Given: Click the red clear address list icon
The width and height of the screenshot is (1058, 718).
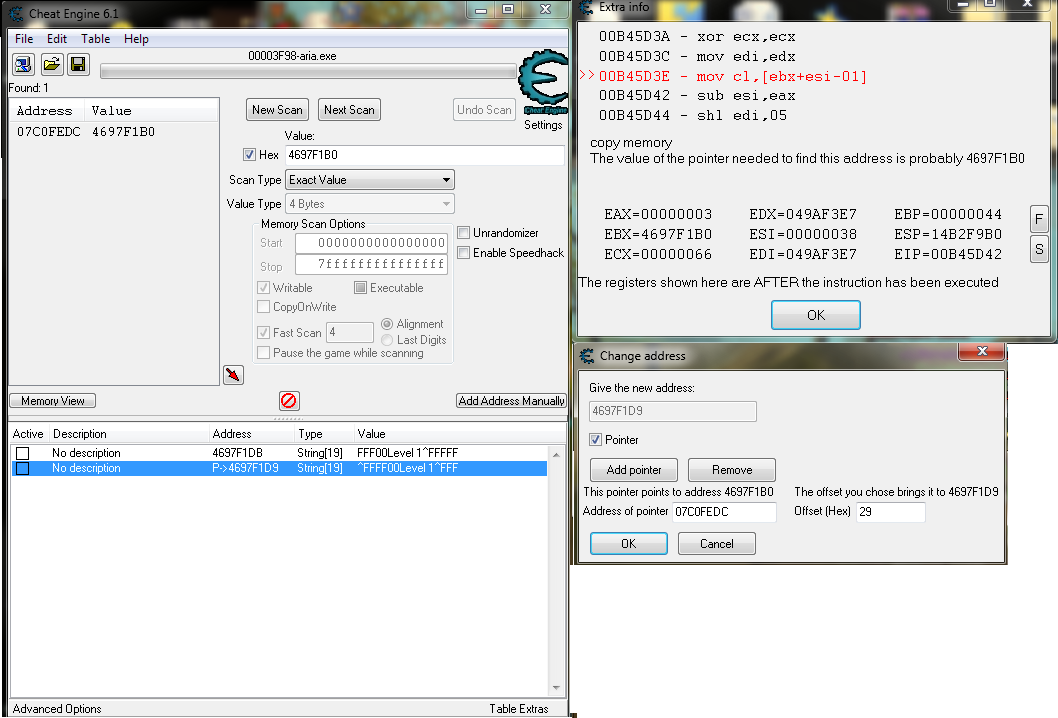Looking at the screenshot, I should (x=288, y=401).
